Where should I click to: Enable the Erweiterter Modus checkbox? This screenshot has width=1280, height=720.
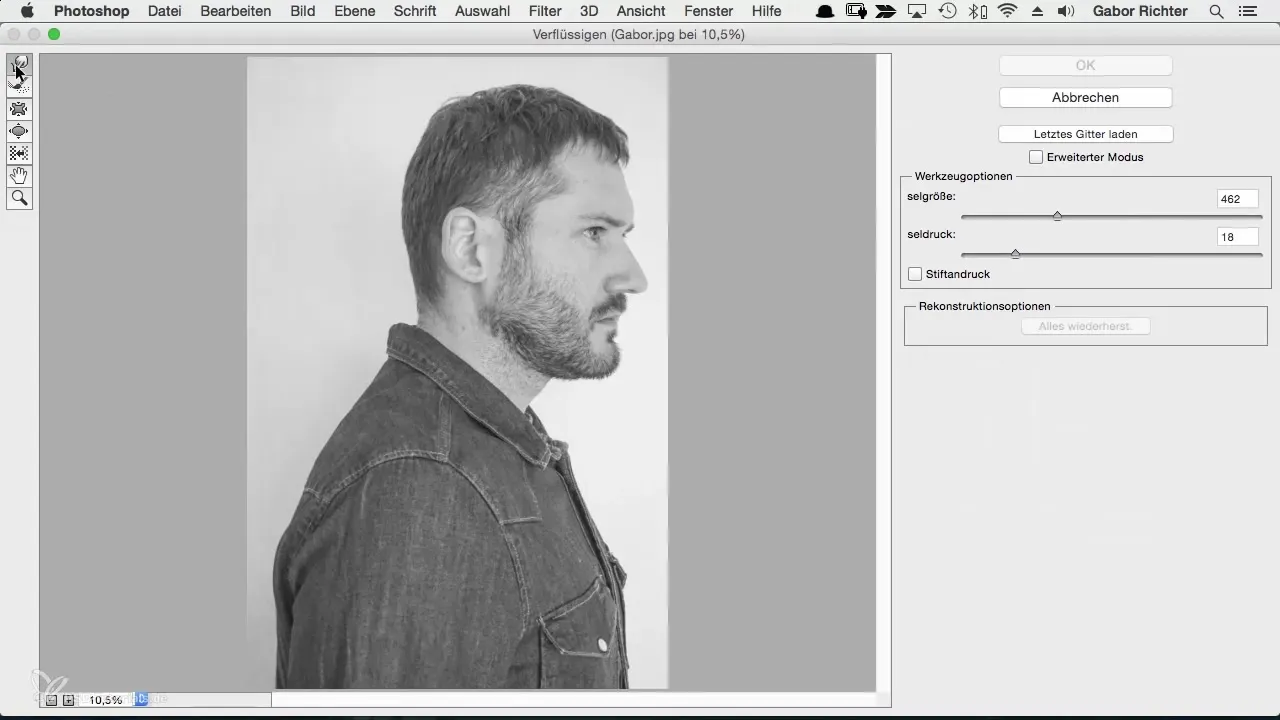(x=1036, y=157)
